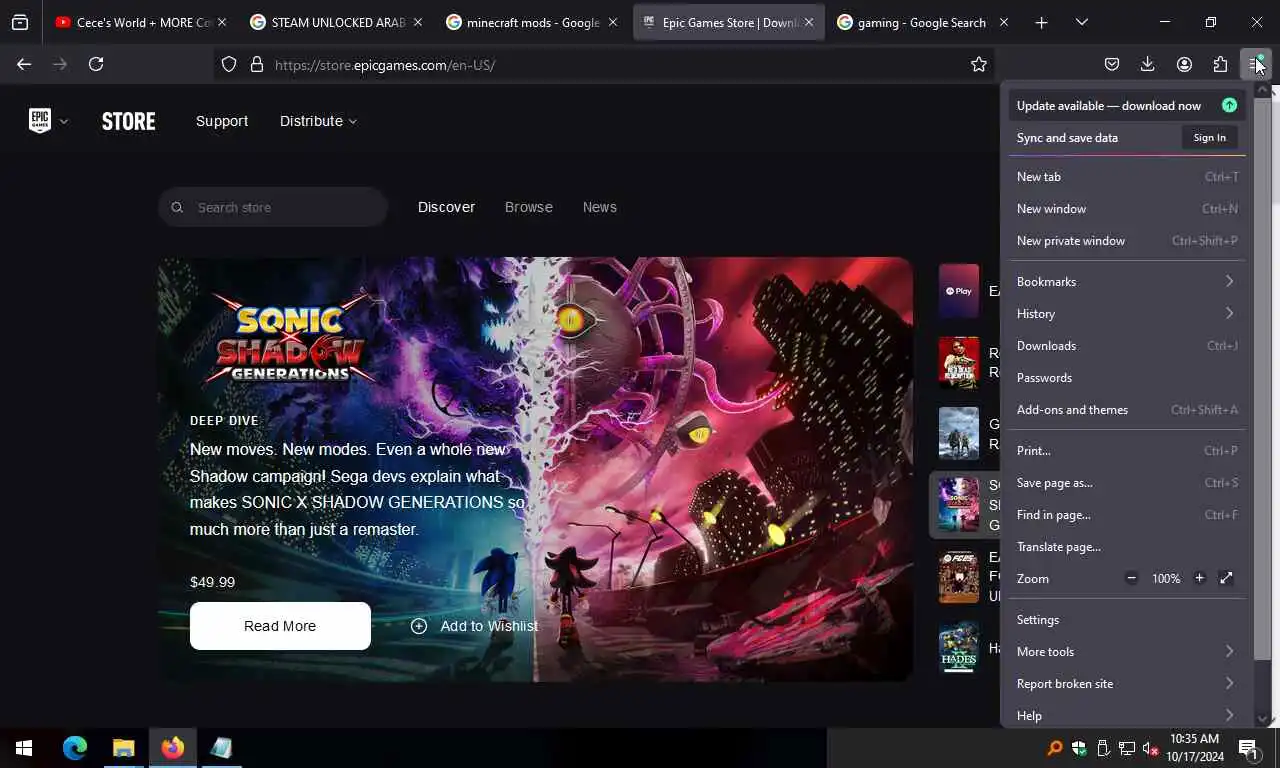Open Passwords from the menu
This screenshot has height=768, width=1280.
[1127, 377]
